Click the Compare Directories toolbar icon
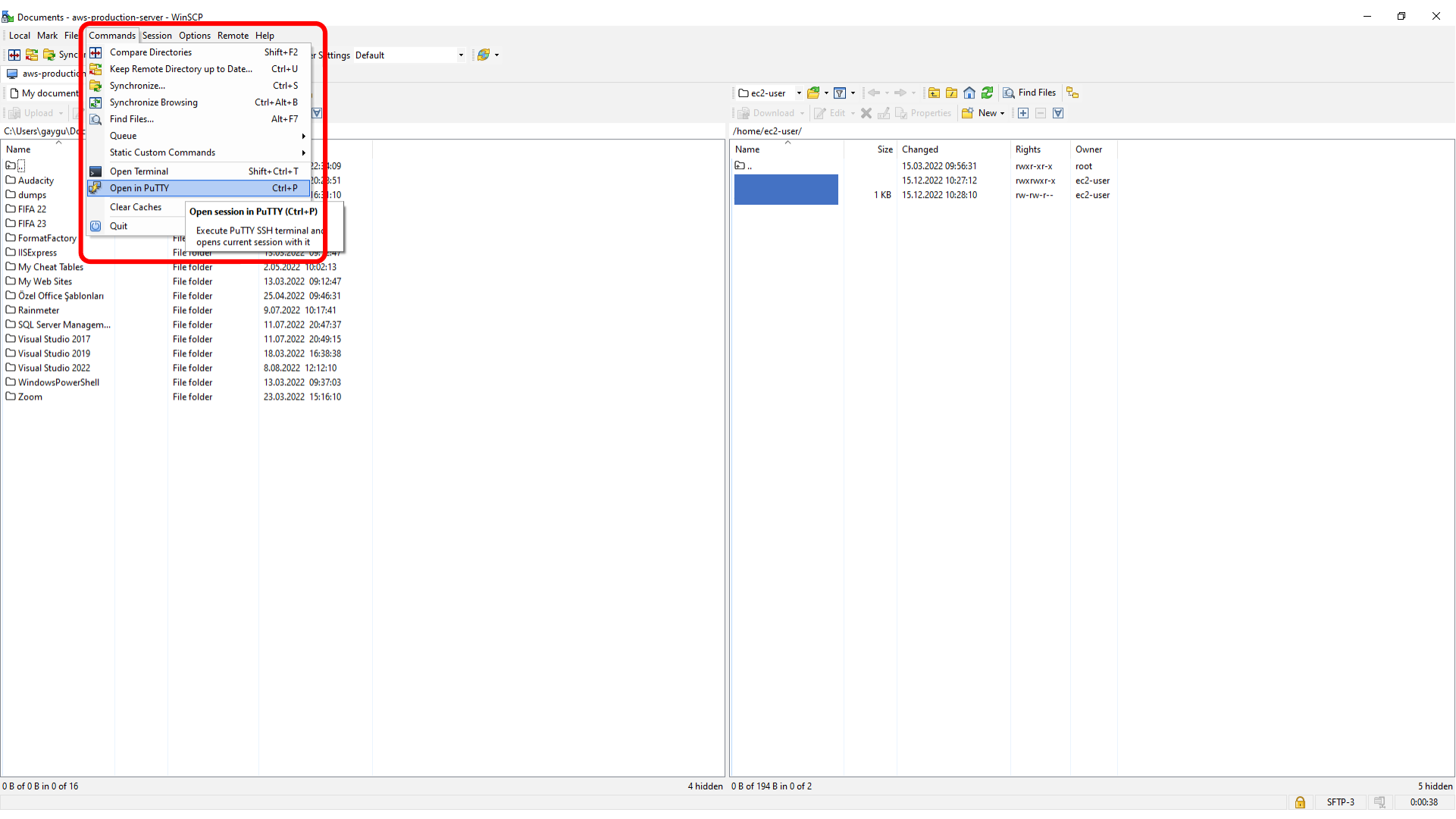The height and width of the screenshot is (819, 1456). pyautogui.click(x=14, y=55)
